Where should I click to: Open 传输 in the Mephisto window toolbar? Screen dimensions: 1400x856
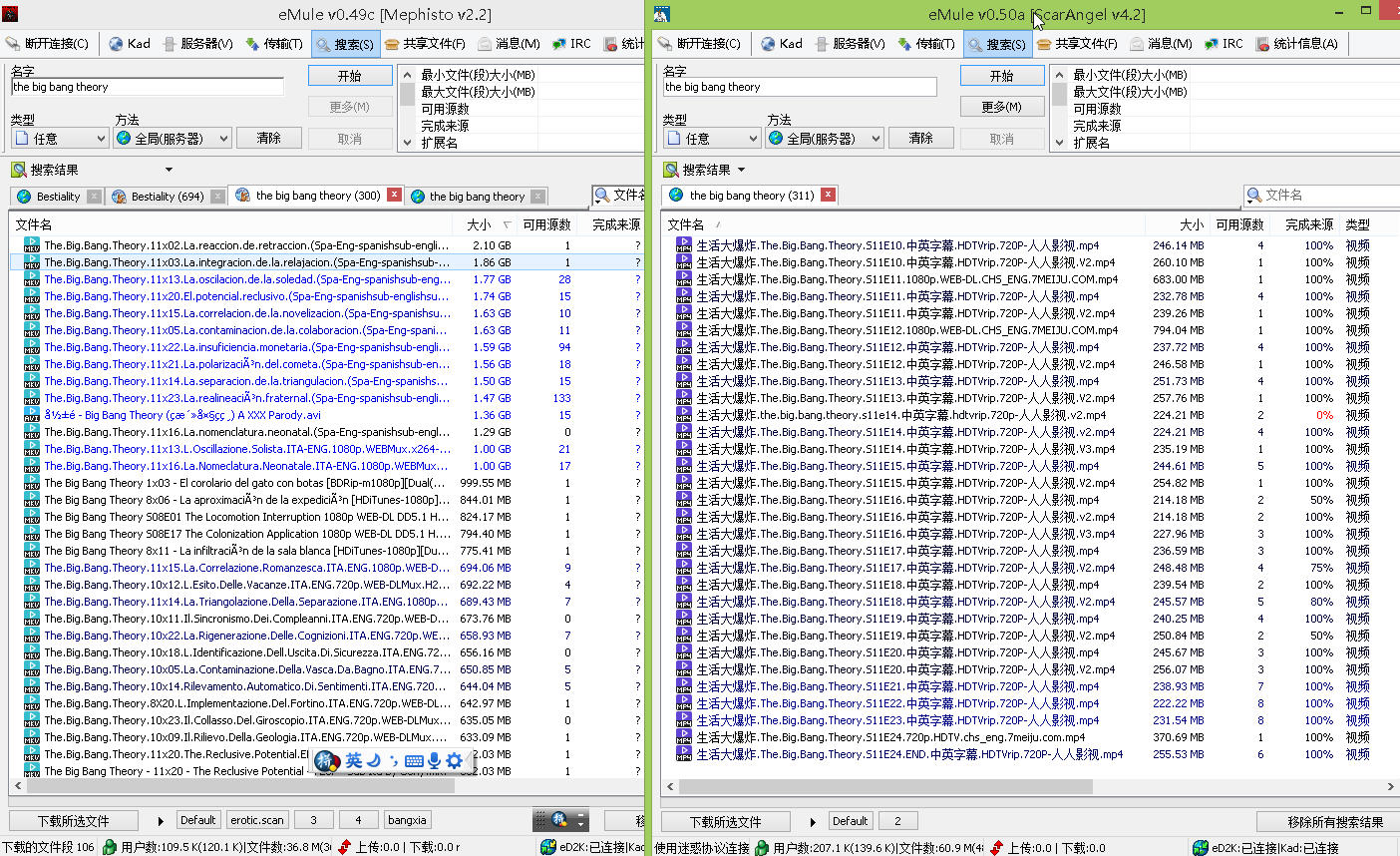coord(274,43)
